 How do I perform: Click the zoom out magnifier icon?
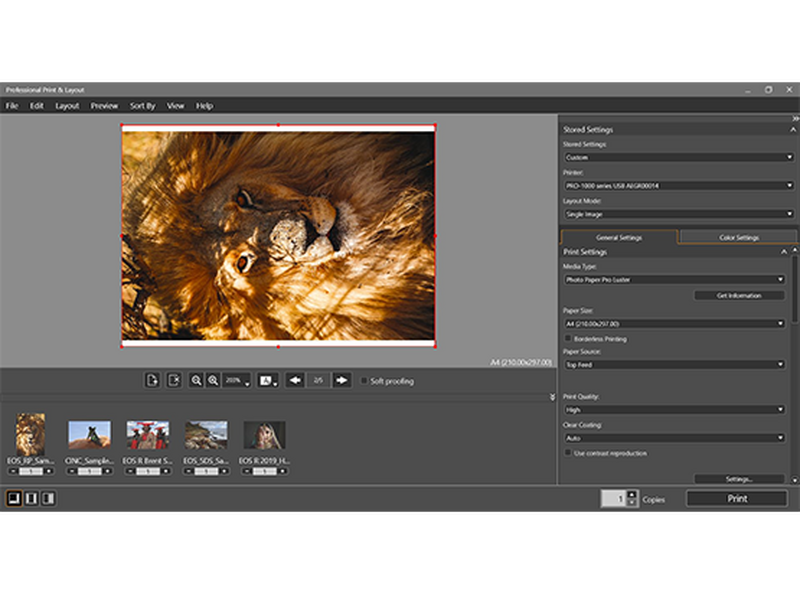[x=196, y=381]
